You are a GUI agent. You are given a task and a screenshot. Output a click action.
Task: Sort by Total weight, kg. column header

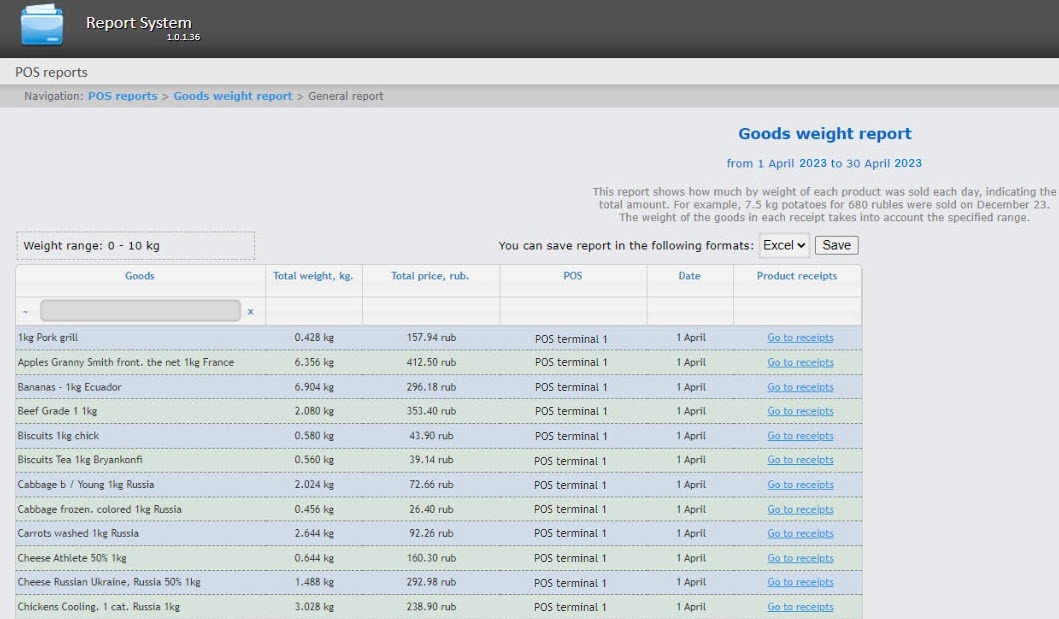point(313,276)
